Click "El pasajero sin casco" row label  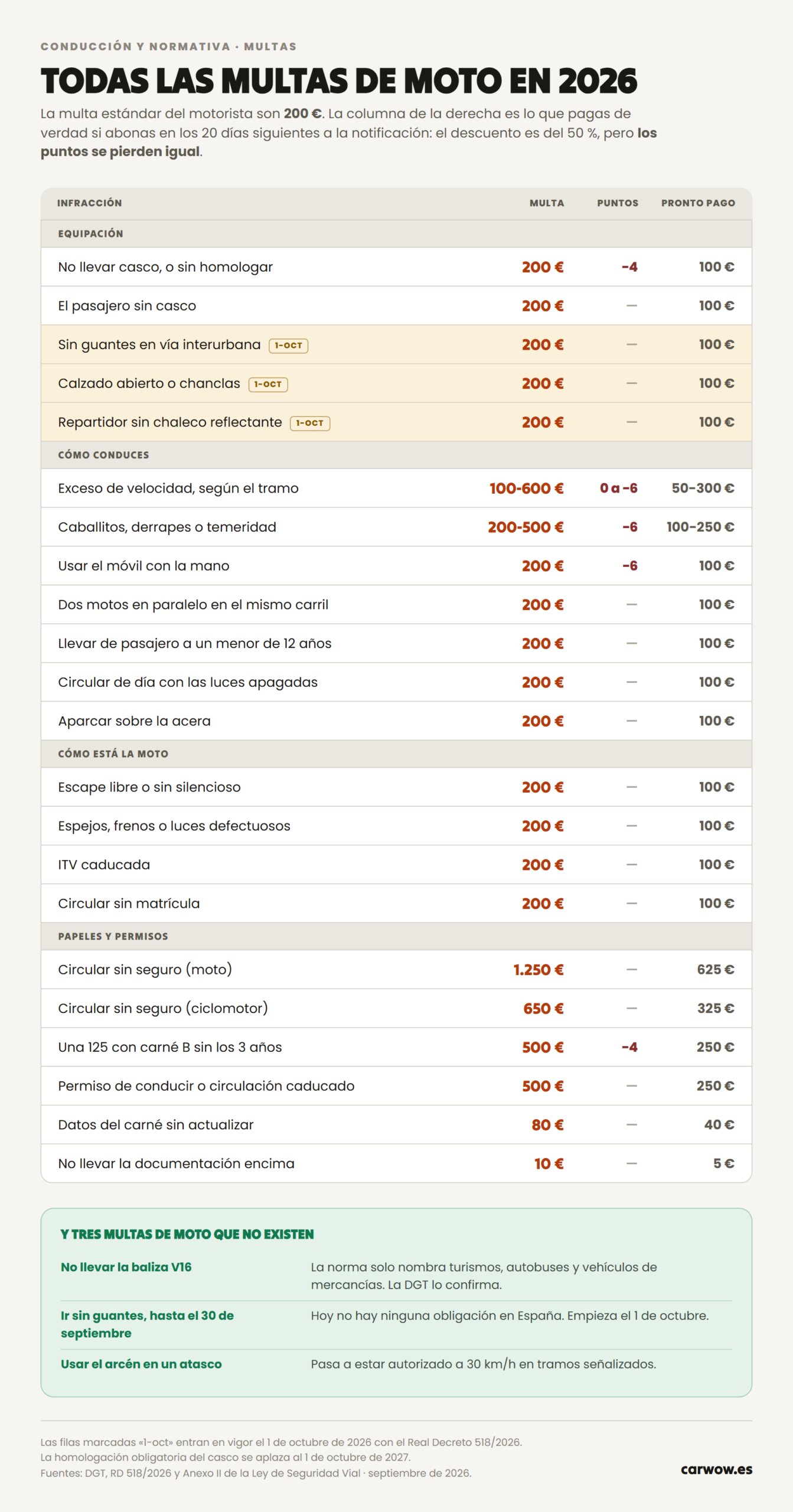[x=127, y=306]
